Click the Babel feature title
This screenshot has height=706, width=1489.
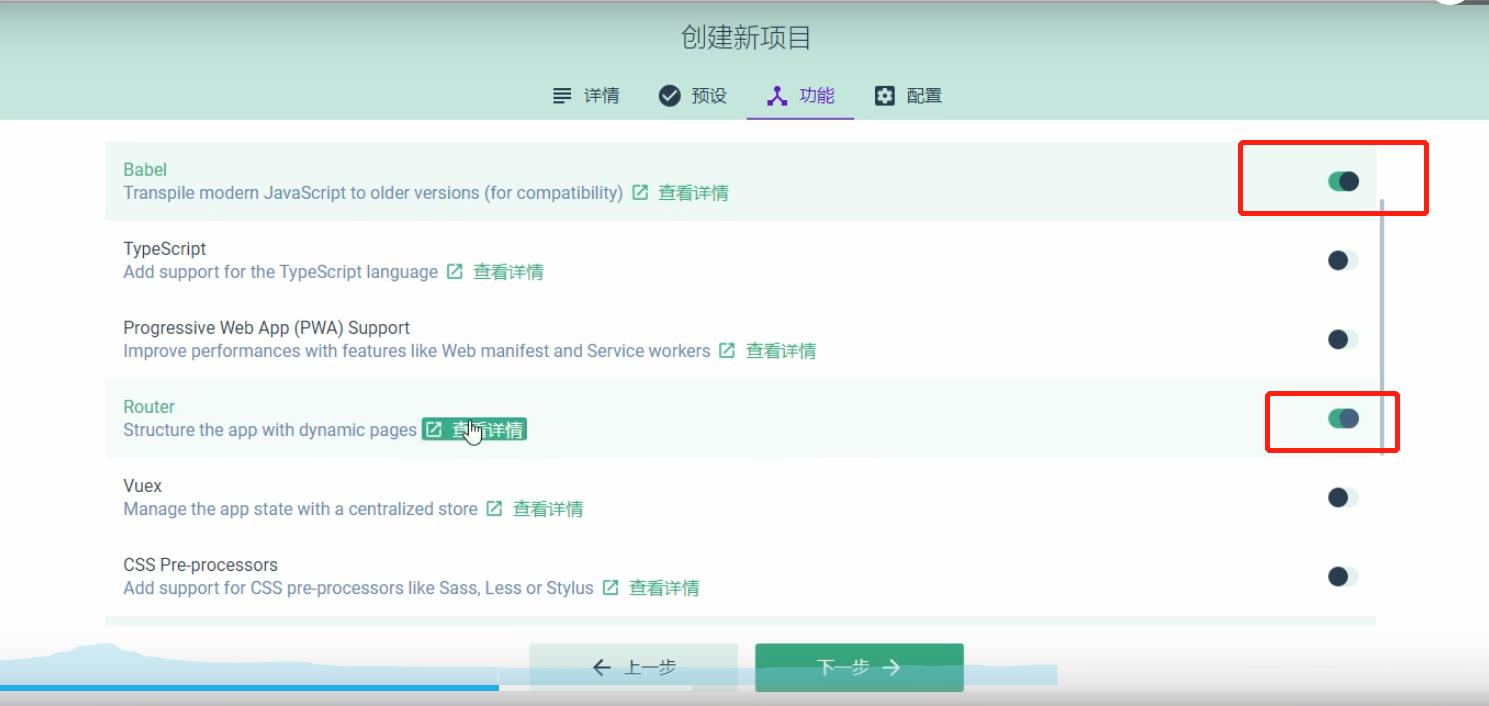pos(145,170)
